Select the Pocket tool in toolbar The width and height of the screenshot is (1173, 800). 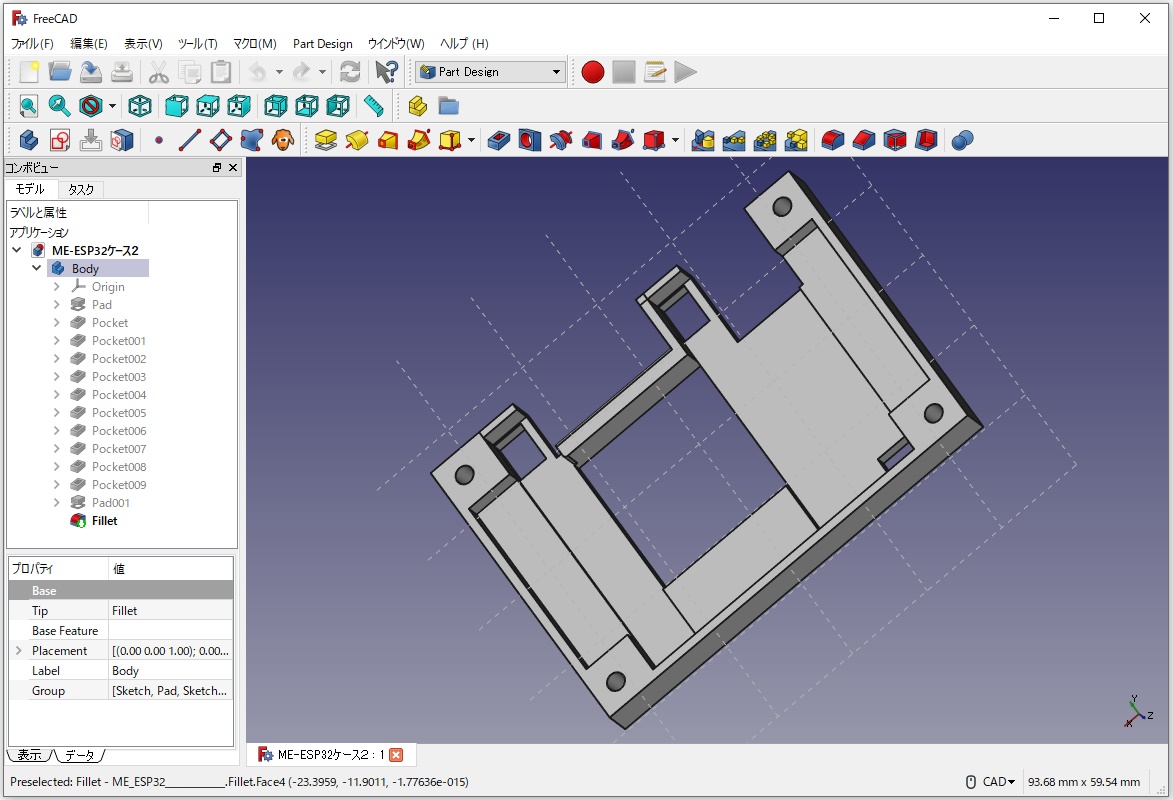click(x=499, y=140)
